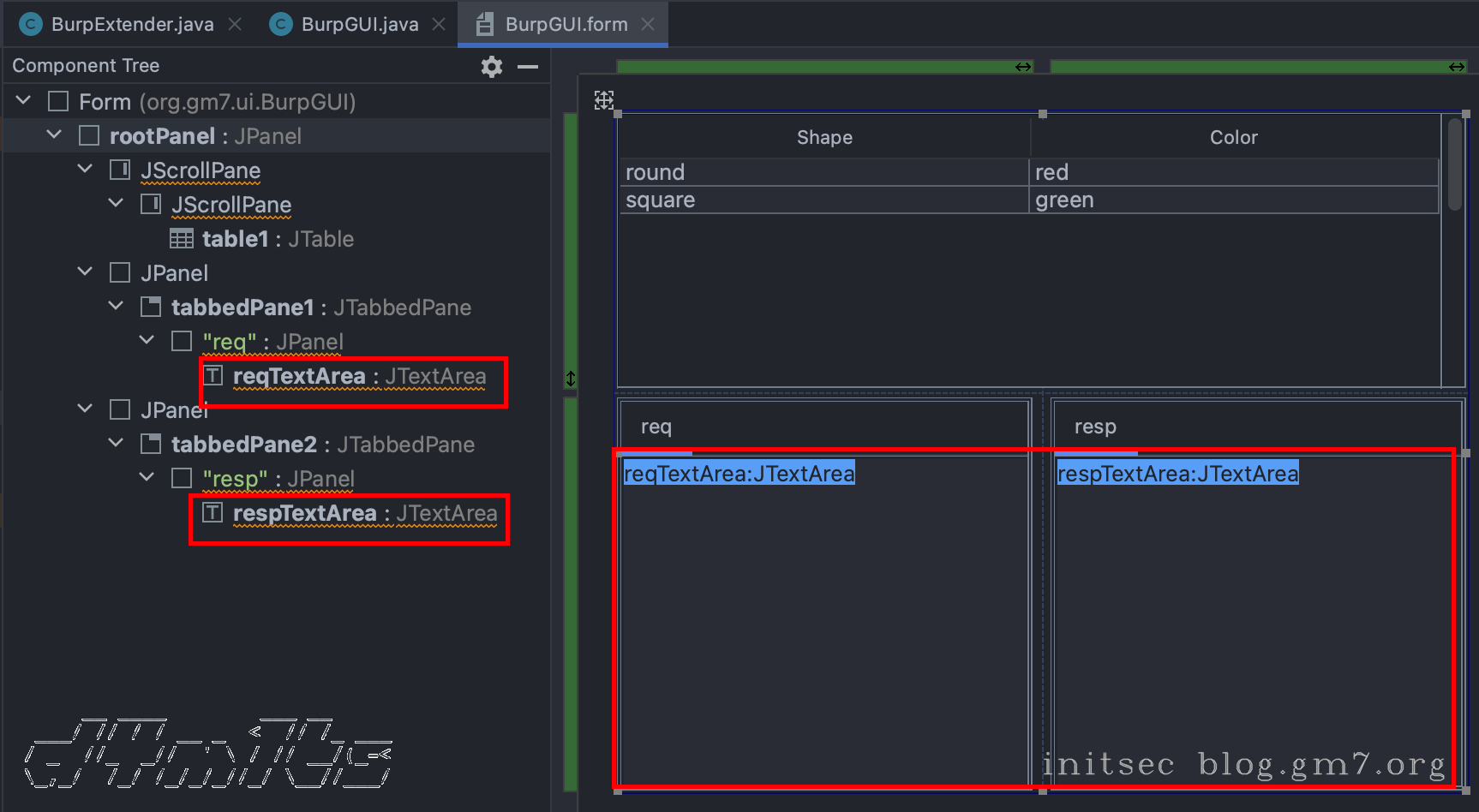Click the form selection handle icon
This screenshot has height=812, width=1479.
click(604, 100)
